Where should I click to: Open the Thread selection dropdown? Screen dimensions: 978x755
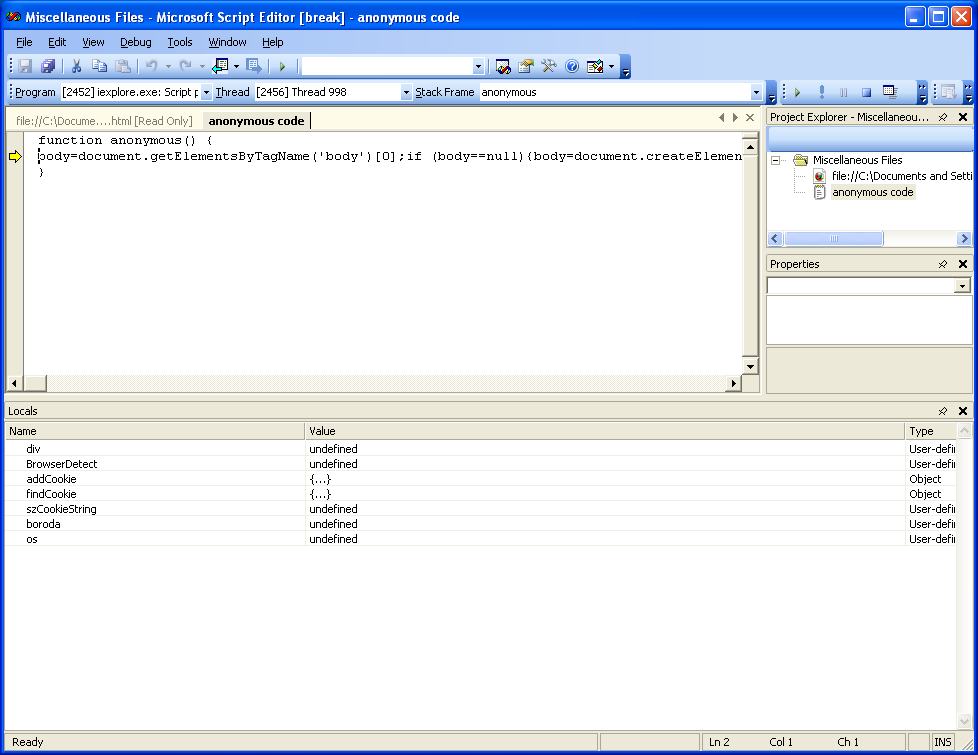click(x=406, y=92)
